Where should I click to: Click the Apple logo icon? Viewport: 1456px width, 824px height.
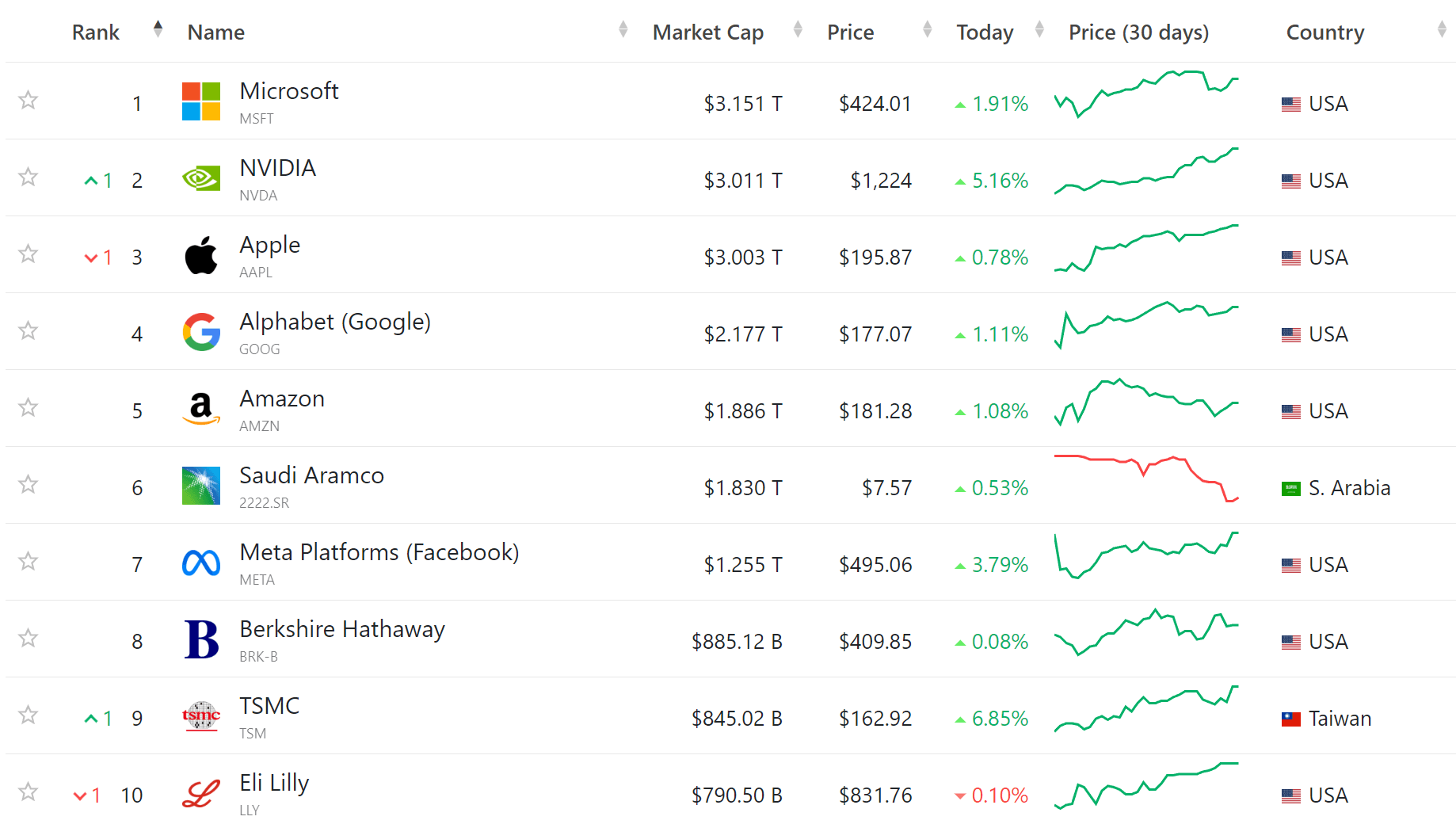pyautogui.click(x=200, y=255)
